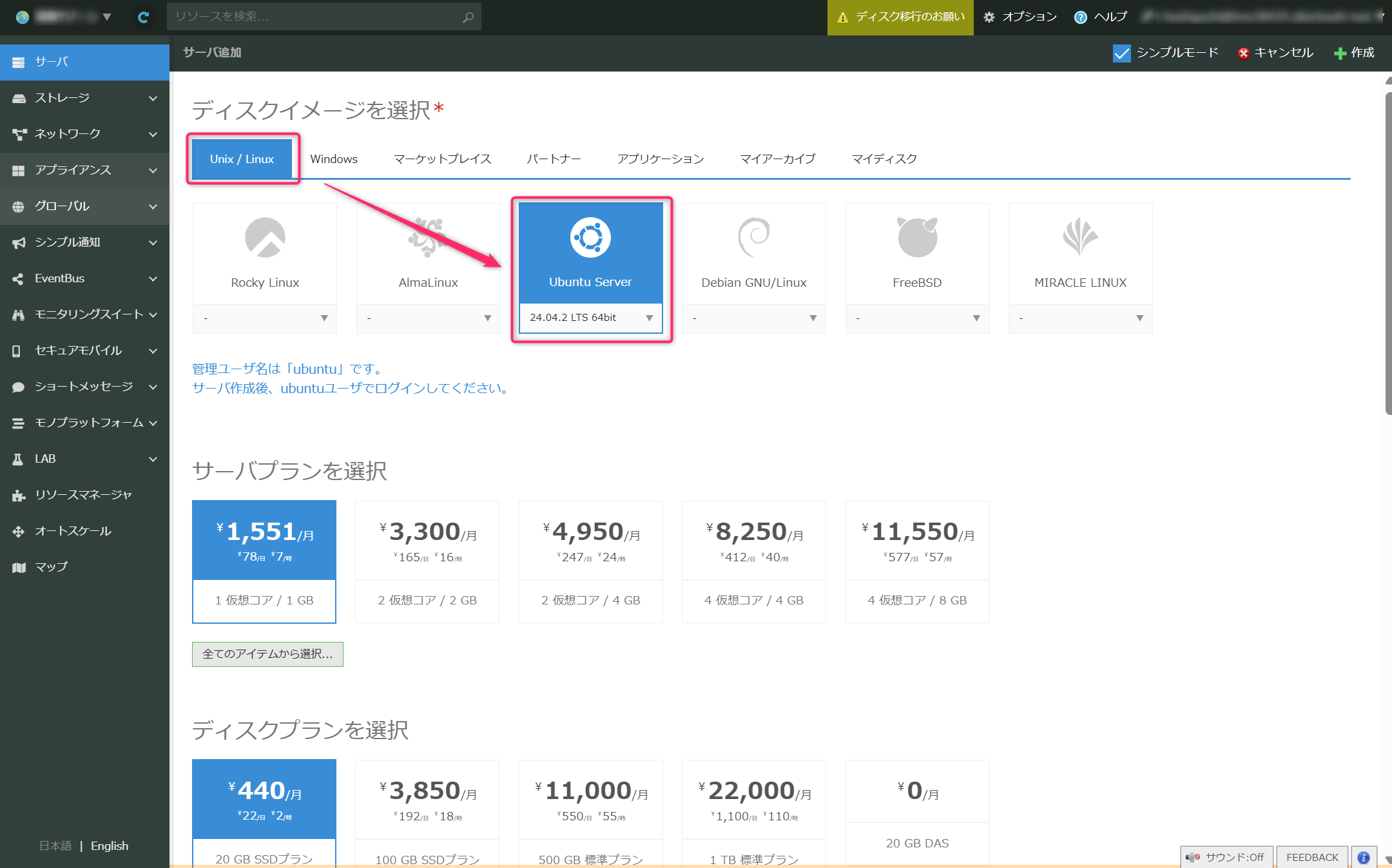Image resolution: width=1392 pixels, height=868 pixels.
Task: Select the Debian GNU/Linux swirl icon
Action: tap(753, 238)
